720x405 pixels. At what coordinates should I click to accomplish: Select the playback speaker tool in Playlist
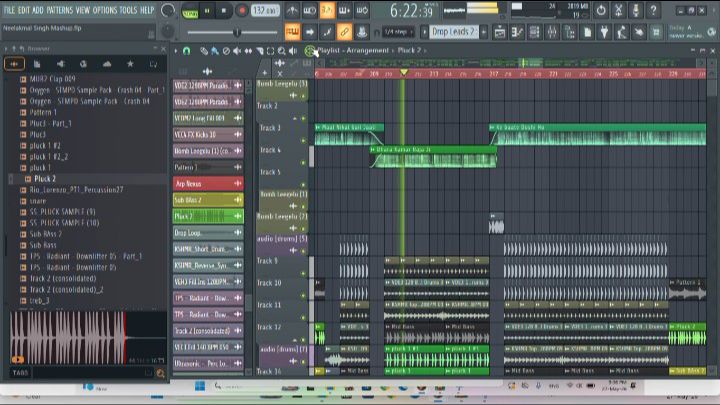click(293, 51)
